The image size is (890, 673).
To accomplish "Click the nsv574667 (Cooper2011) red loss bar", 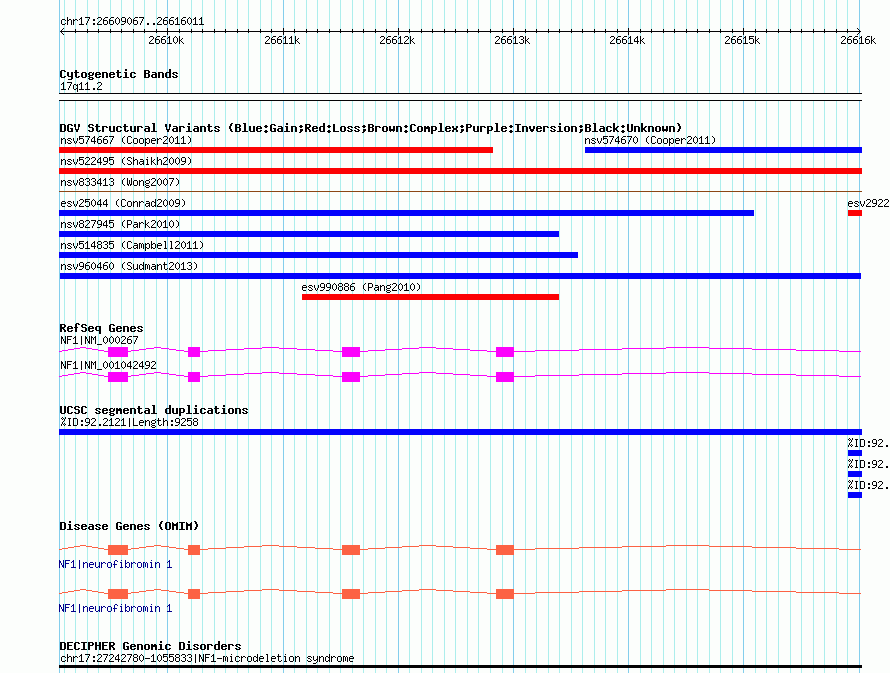I will pos(276,150).
